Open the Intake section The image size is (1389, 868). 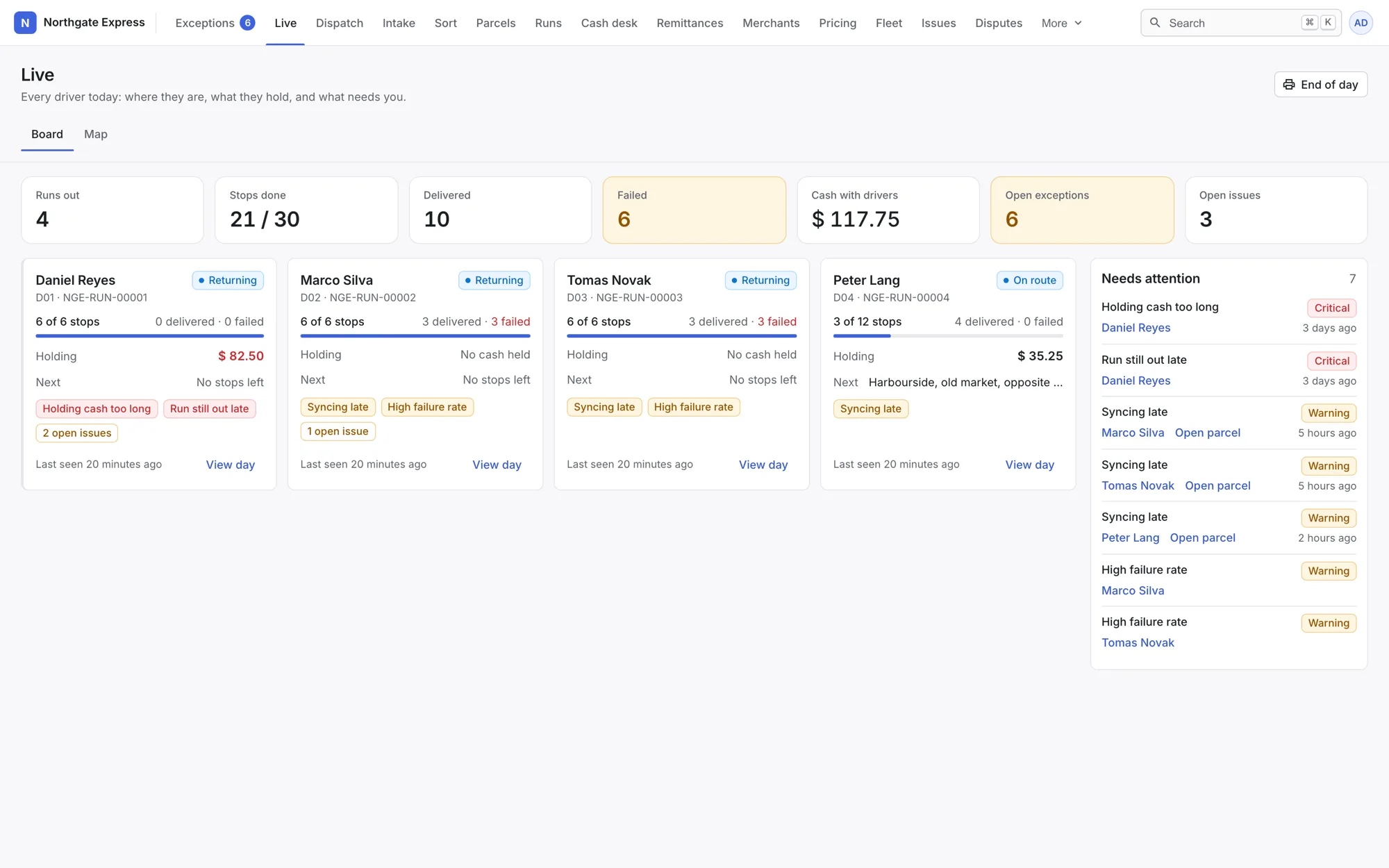pyautogui.click(x=399, y=23)
